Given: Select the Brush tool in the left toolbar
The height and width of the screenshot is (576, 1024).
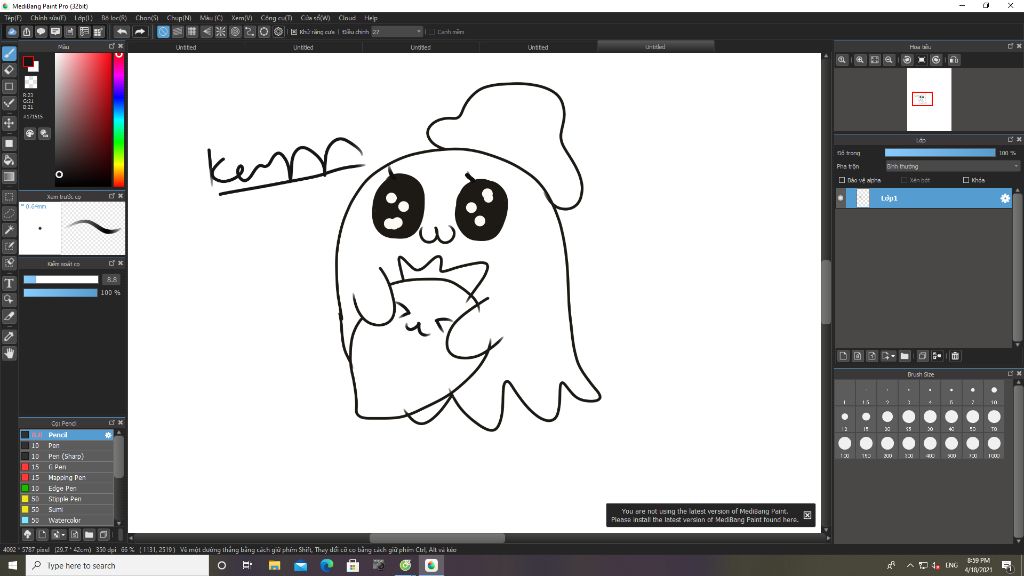Looking at the screenshot, I should [9, 54].
